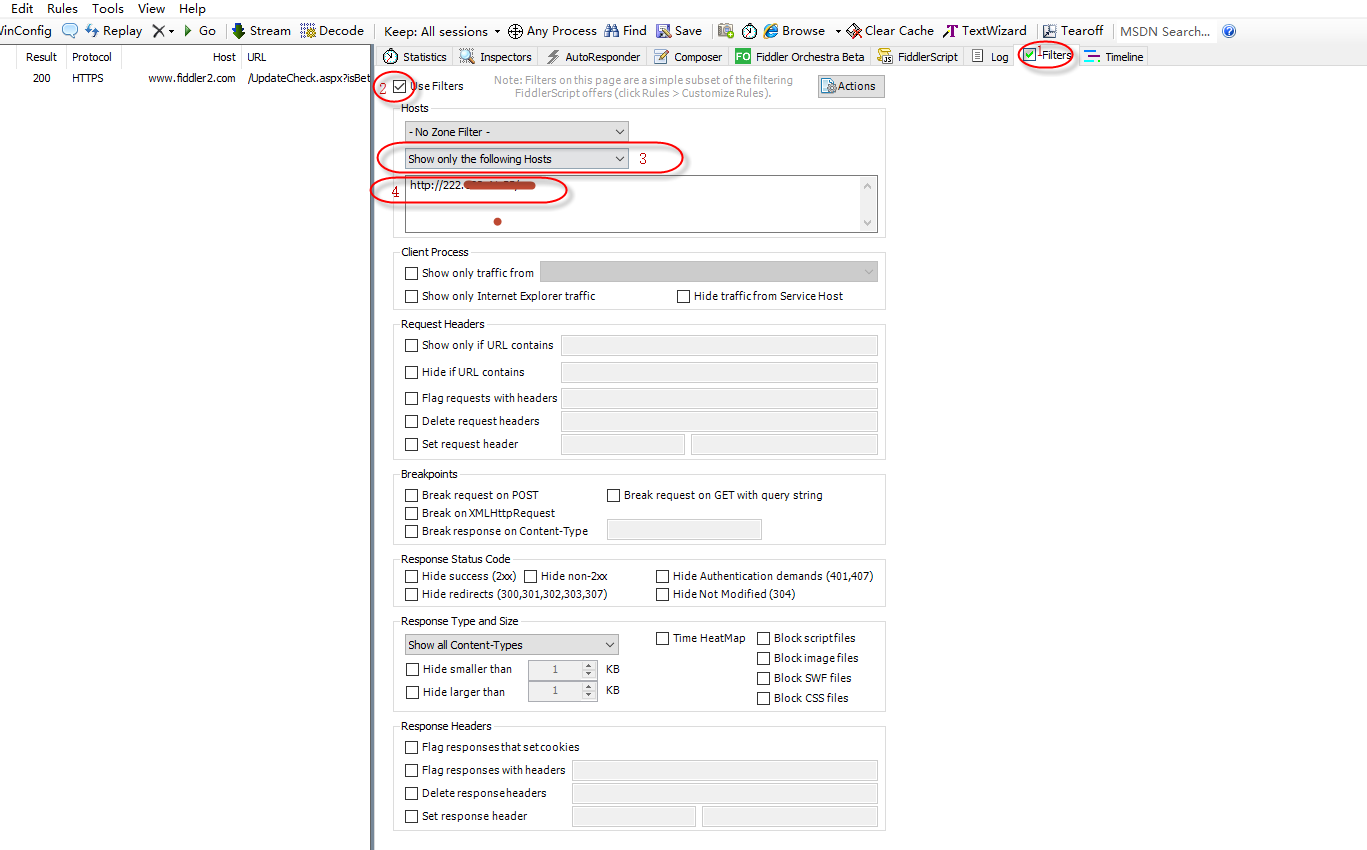Open the View menu
This screenshot has height=850, width=1367.
pyautogui.click(x=151, y=8)
